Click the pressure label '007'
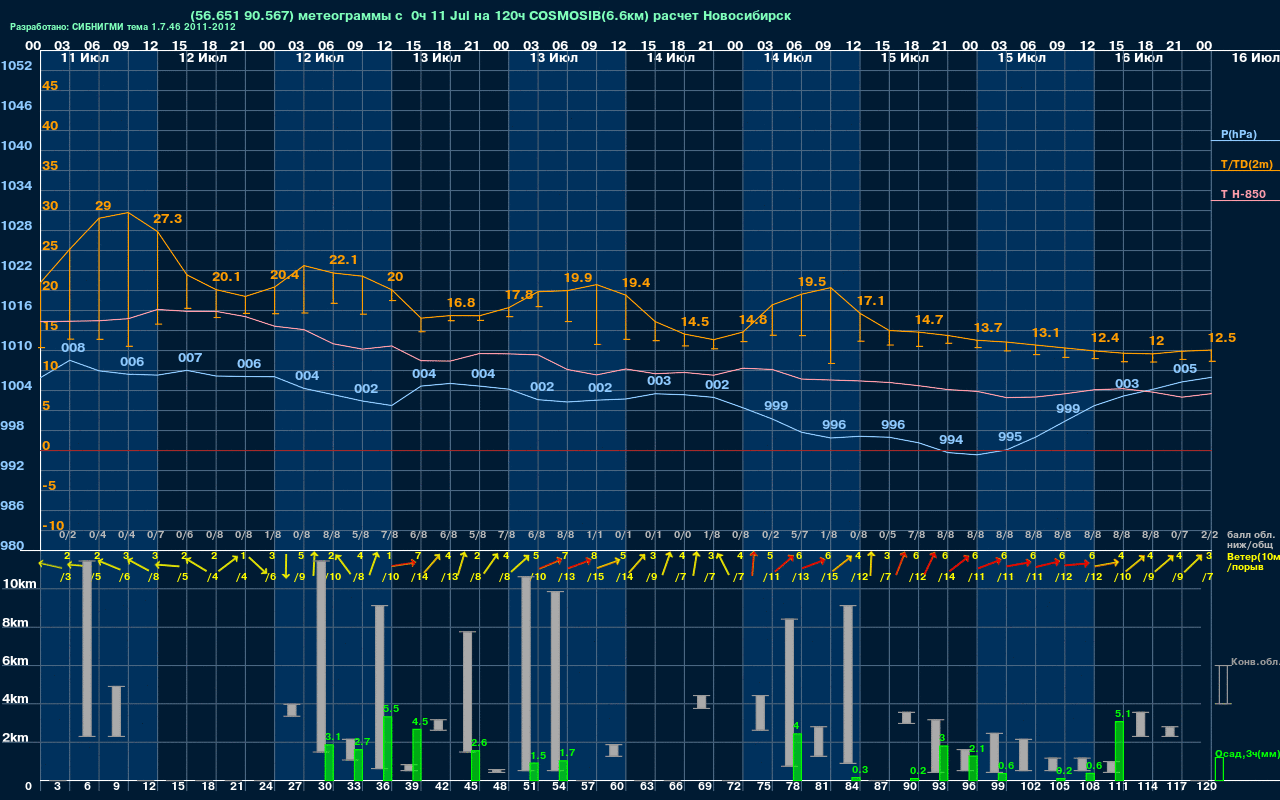Image resolution: width=1280 pixels, height=800 pixels. coord(190,358)
